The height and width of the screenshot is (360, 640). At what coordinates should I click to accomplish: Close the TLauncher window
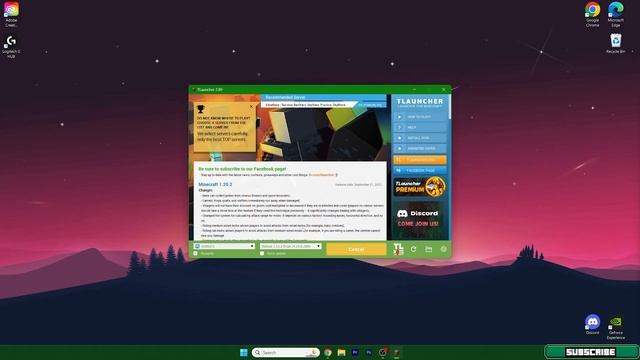(444, 89)
